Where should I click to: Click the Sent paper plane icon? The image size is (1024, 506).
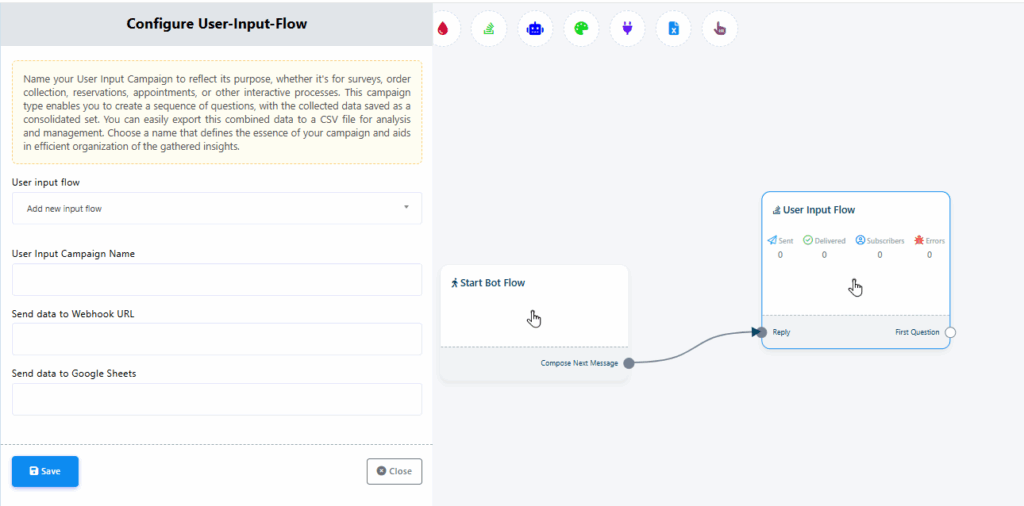(x=772, y=241)
